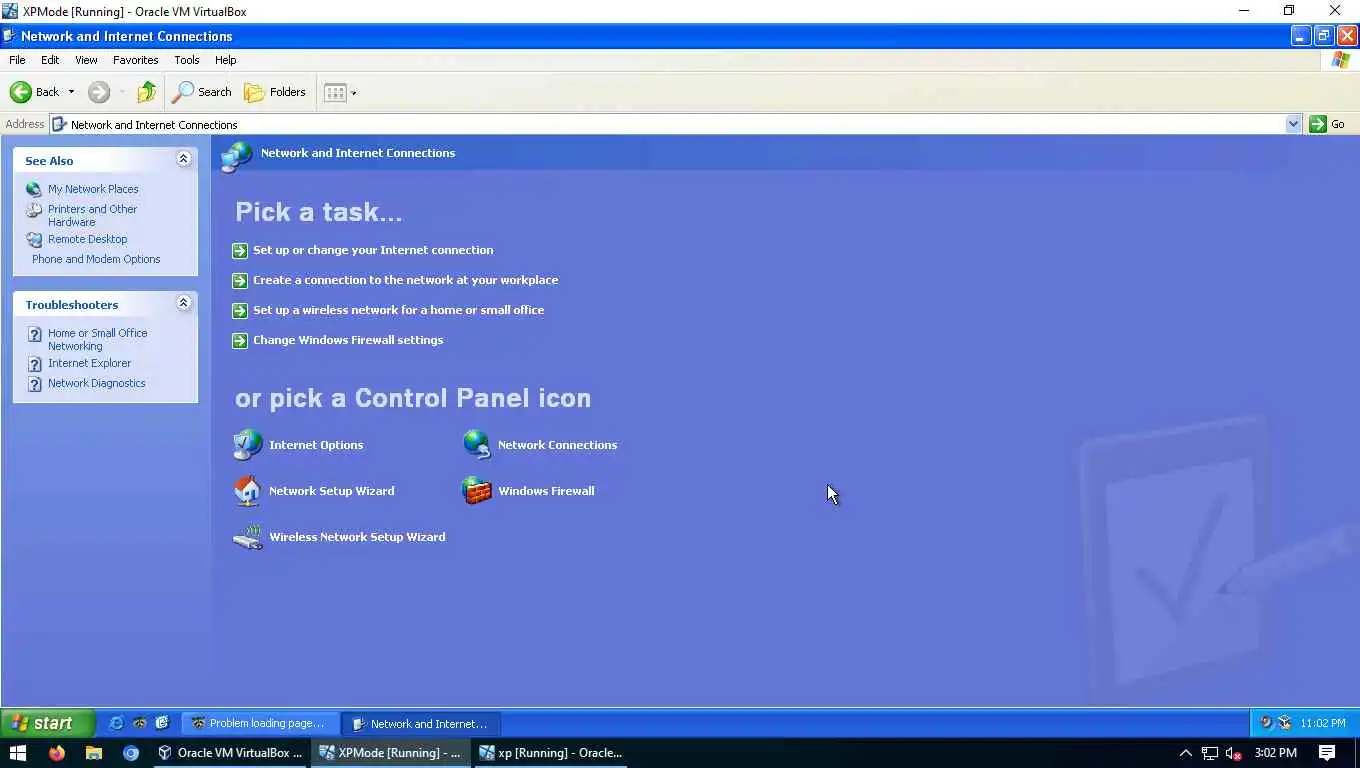Image resolution: width=1360 pixels, height=768 pixels.
Task: Select 'Change Windows Firewall settings' task
Action: [348, 340]
